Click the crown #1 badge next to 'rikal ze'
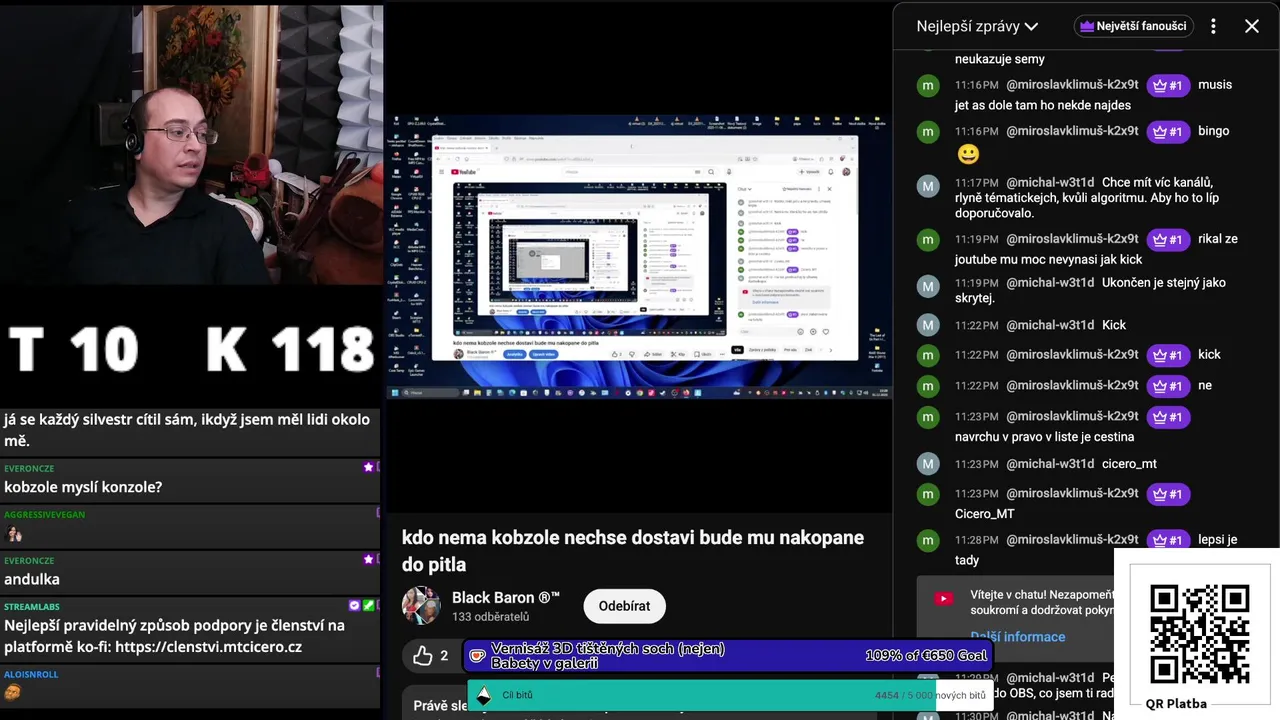This screenshot has height=720, width=1280. tap(1168, 240)
